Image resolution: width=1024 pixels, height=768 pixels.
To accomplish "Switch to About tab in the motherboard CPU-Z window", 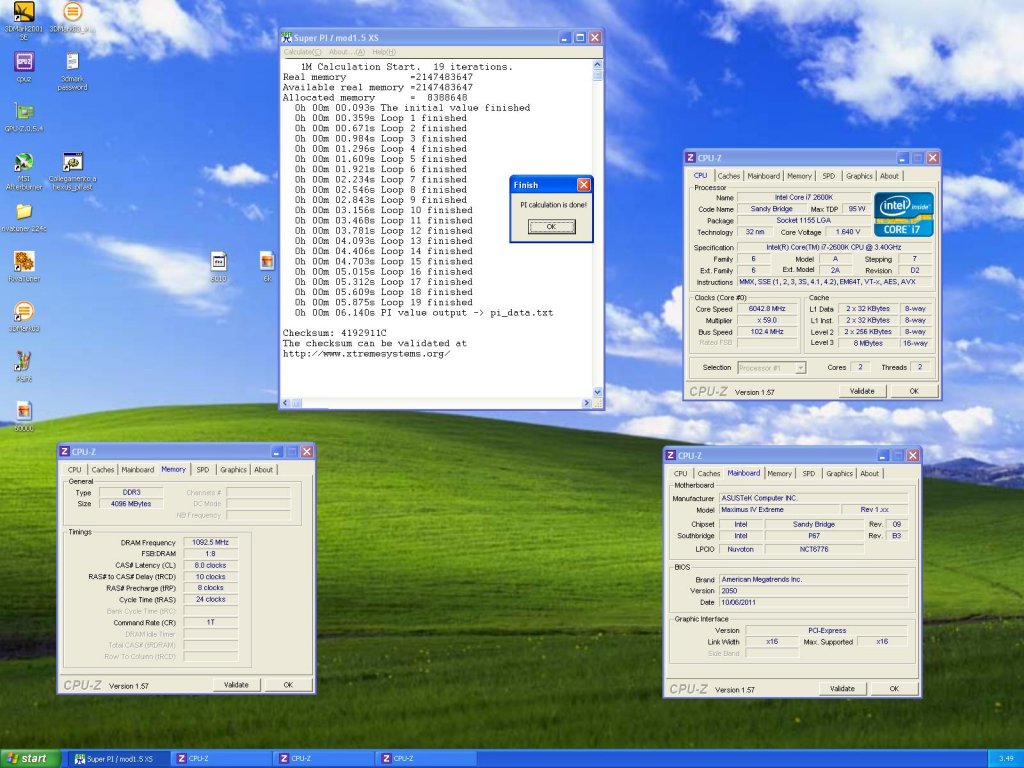I will point(869,473).
